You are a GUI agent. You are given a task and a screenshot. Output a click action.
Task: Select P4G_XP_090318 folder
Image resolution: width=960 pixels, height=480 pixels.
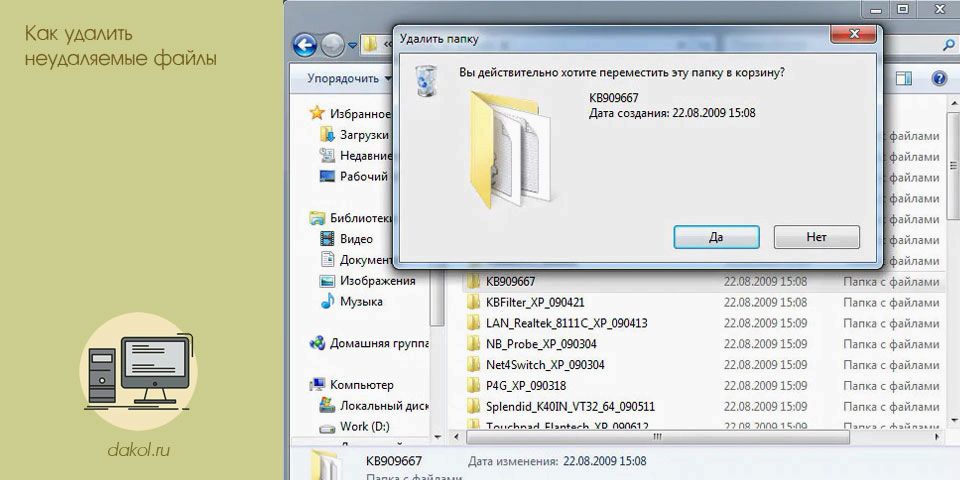click(526, 386)
